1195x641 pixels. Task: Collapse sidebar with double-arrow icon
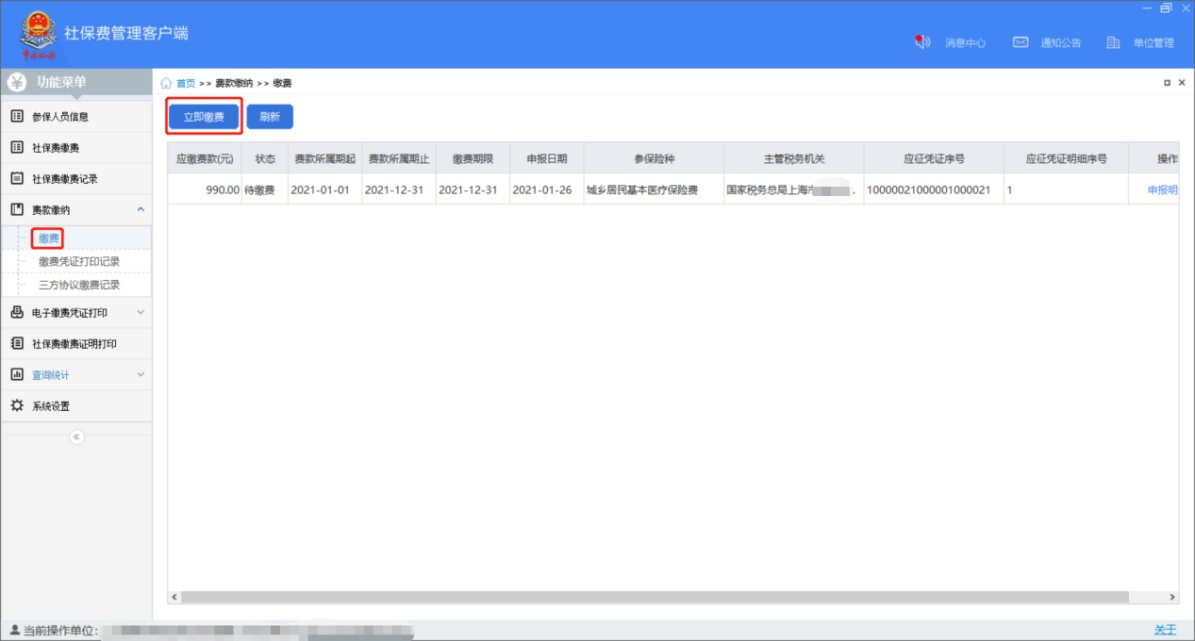tap(77, 437)
